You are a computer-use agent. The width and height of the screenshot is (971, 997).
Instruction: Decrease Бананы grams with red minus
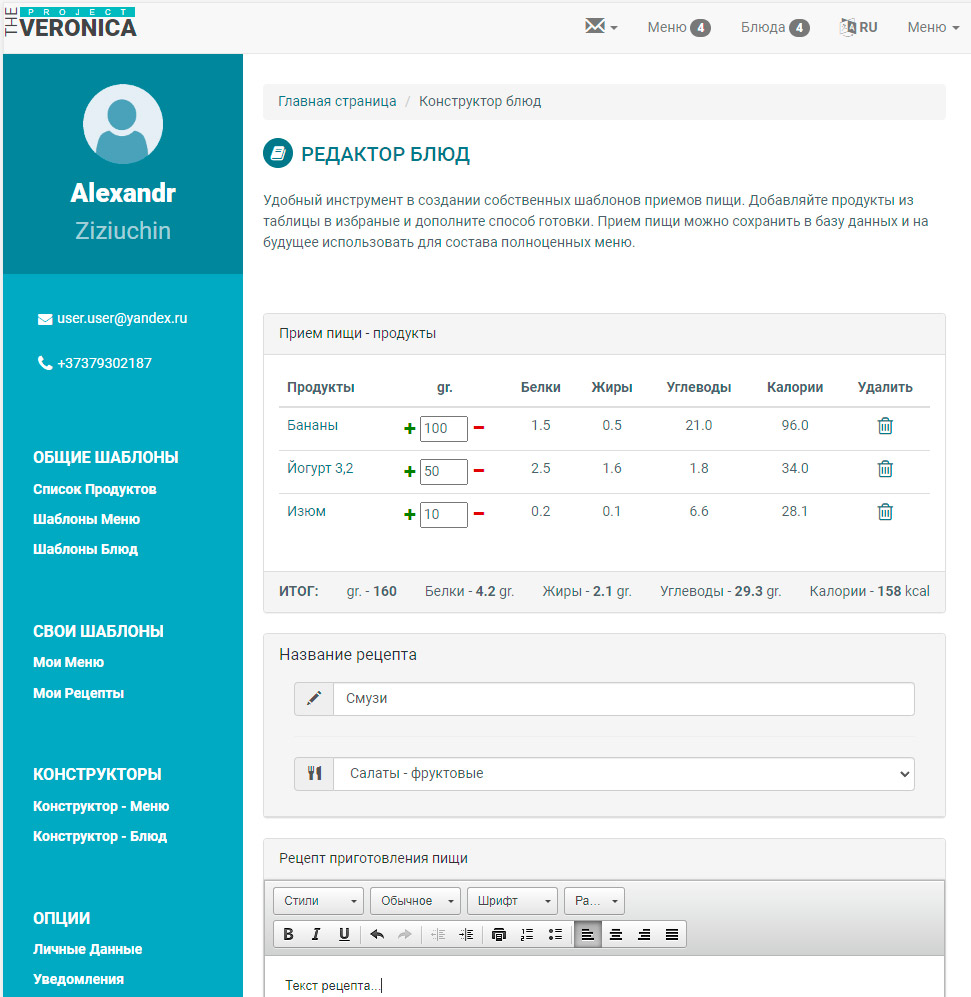(479, 429)
